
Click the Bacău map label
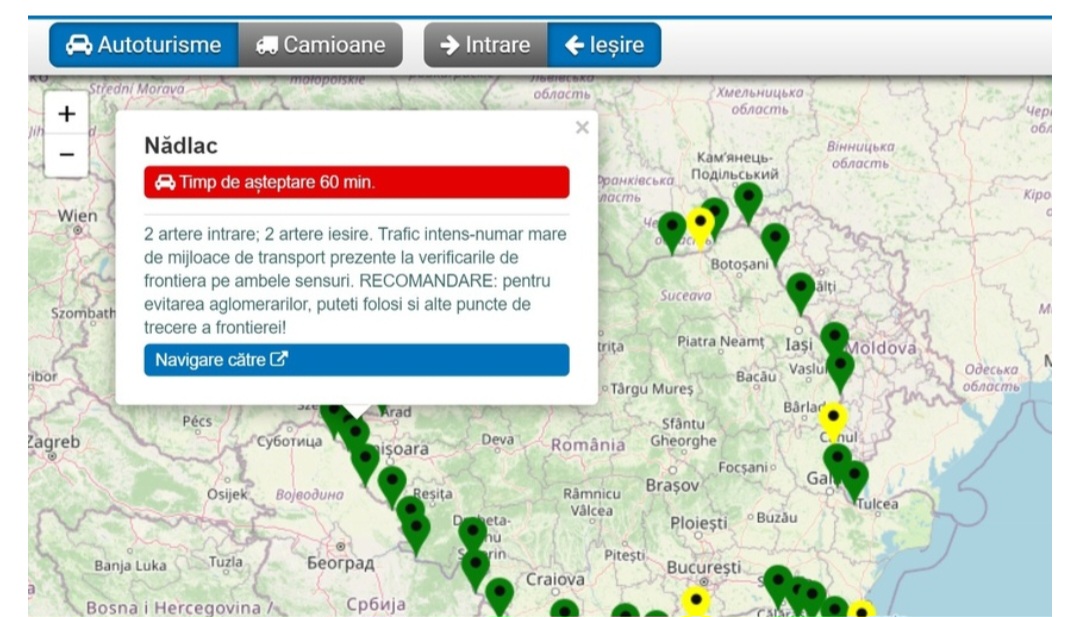[756, 377]
